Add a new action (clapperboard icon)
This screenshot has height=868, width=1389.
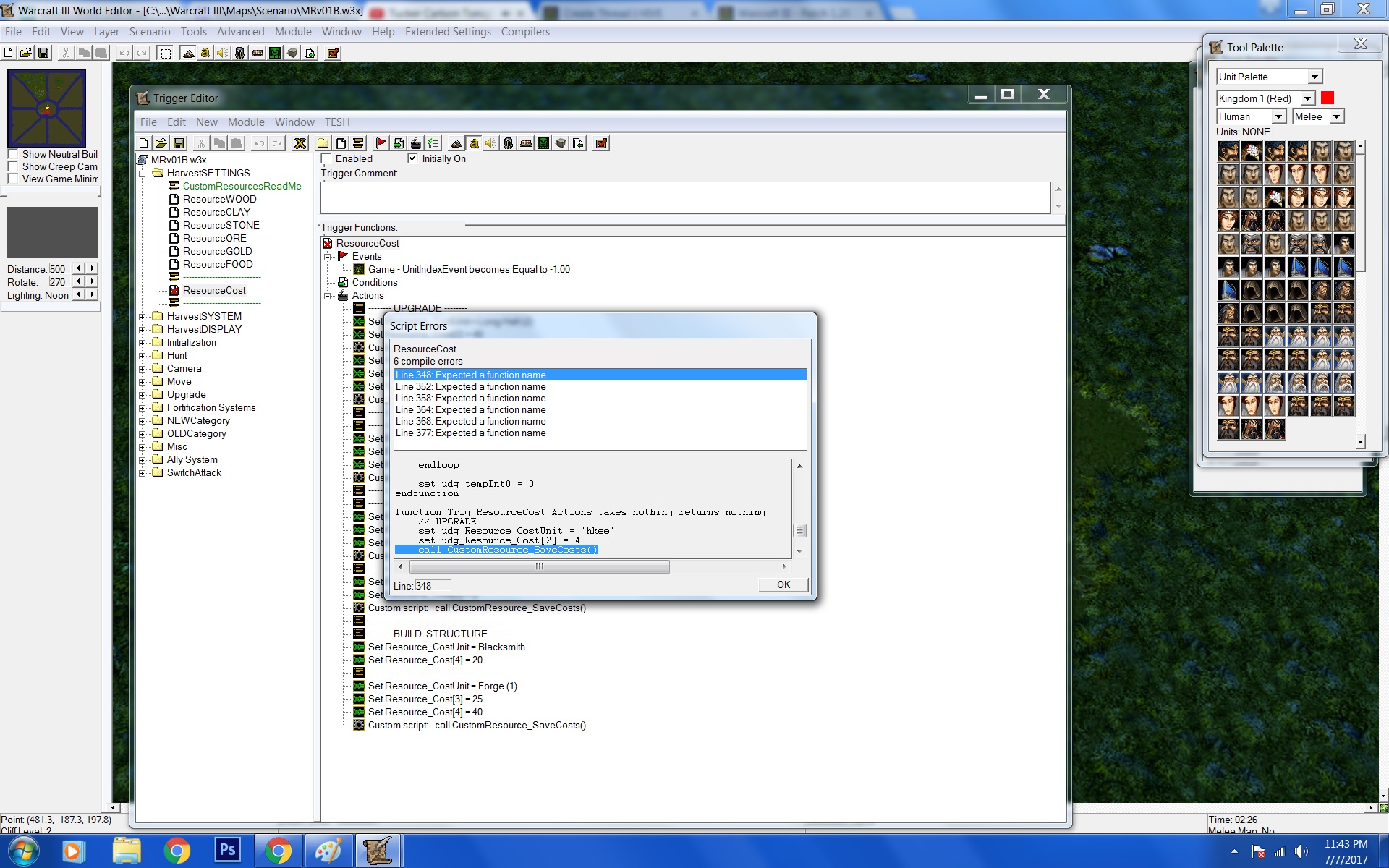click(416, 143)
